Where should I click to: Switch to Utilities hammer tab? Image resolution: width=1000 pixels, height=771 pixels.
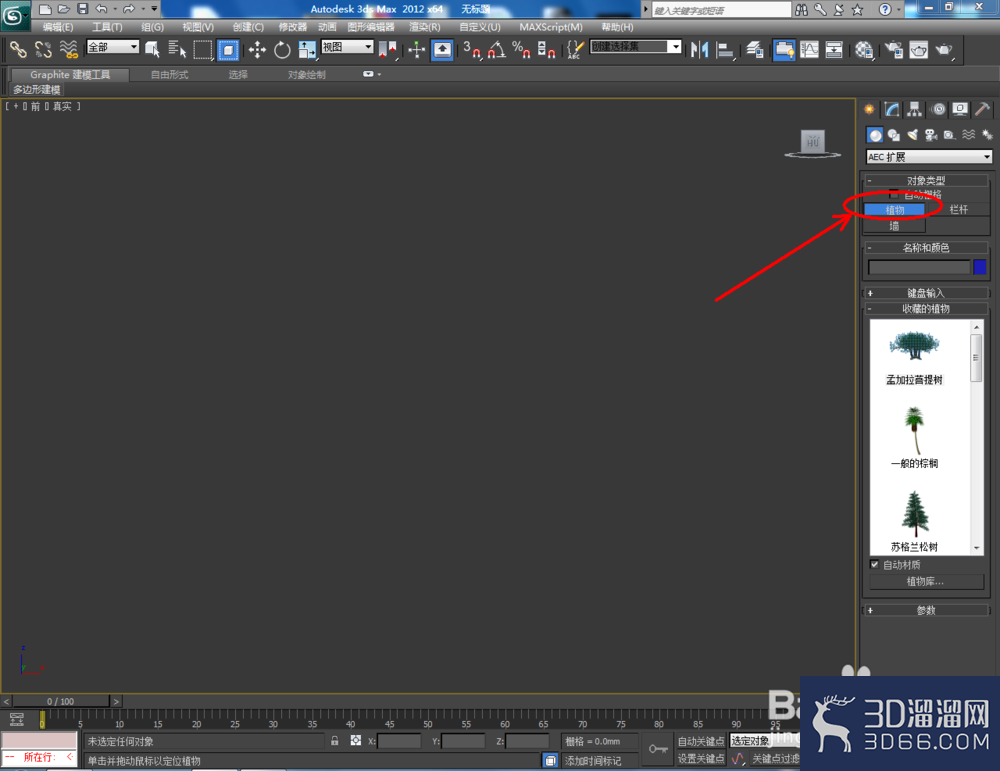[983, 110]
